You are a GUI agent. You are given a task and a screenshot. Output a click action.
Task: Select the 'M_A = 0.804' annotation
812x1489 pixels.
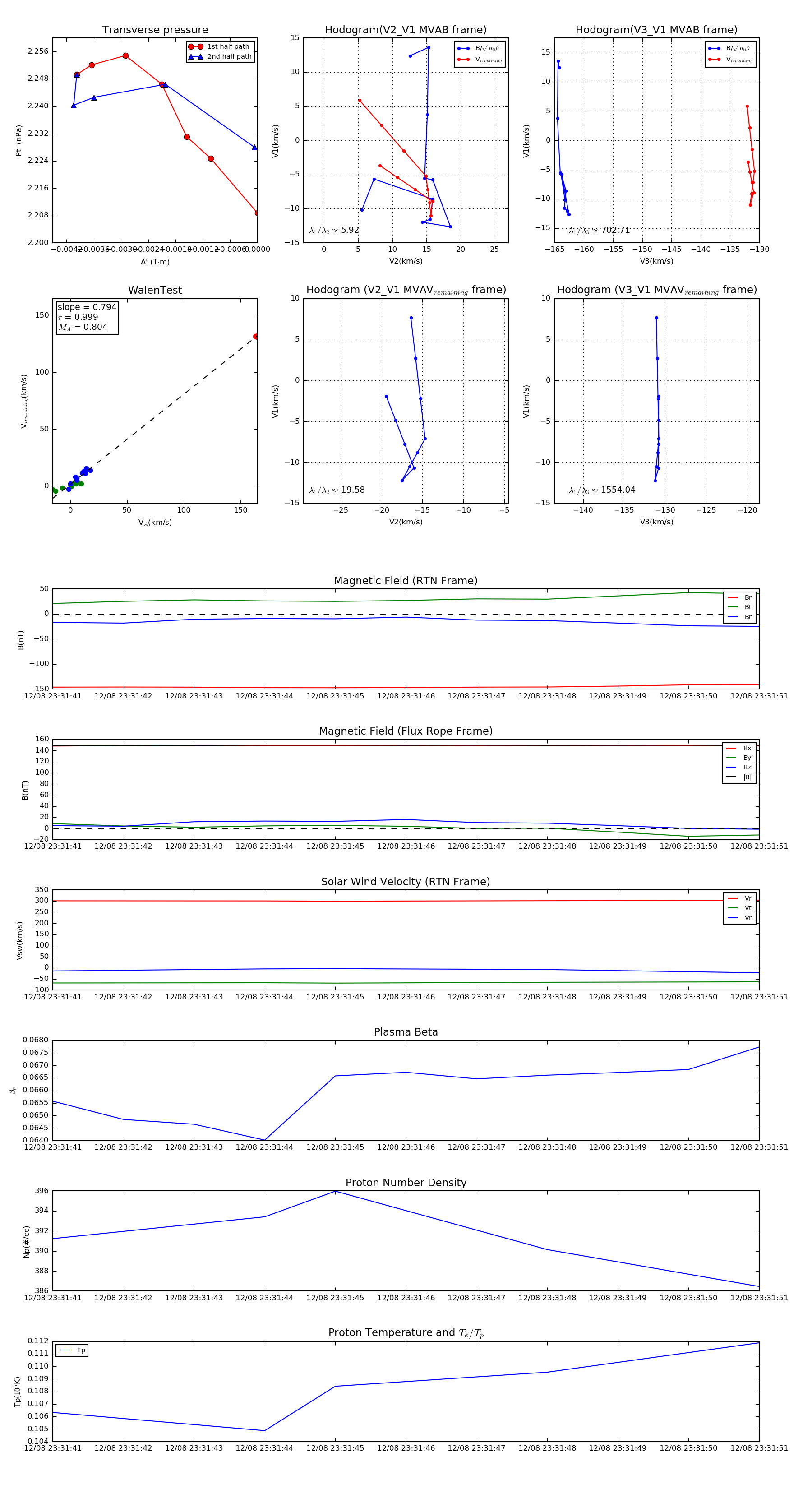[x=83, y=327]
